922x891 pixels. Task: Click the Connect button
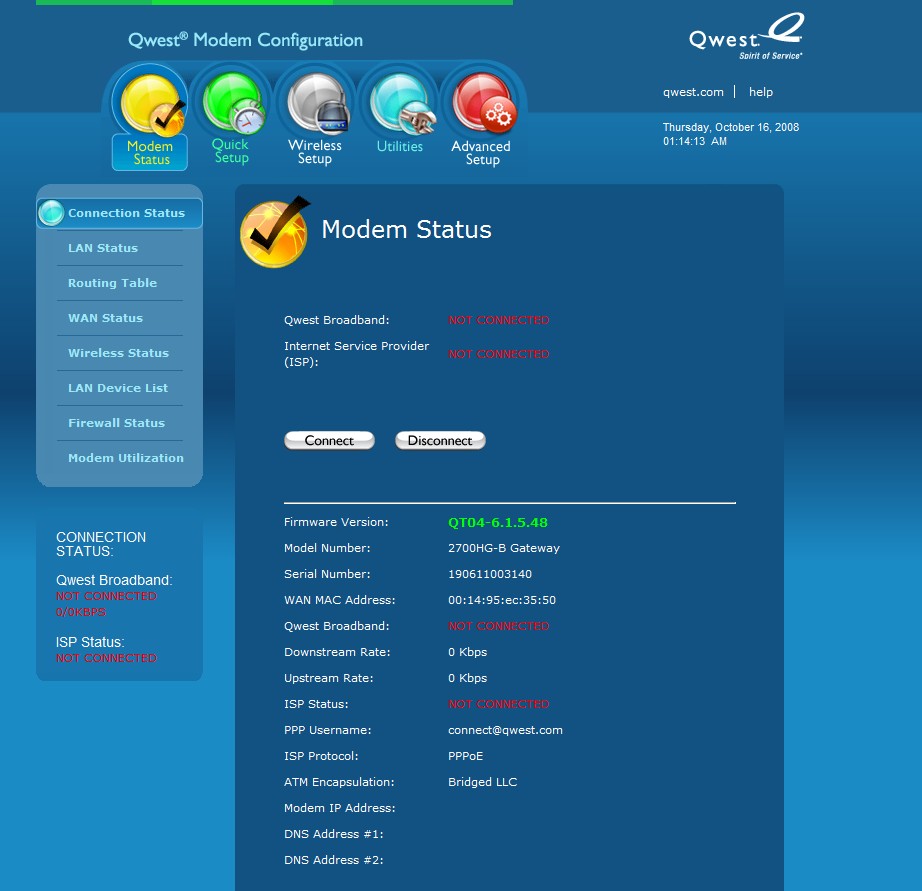pos(329,441)
